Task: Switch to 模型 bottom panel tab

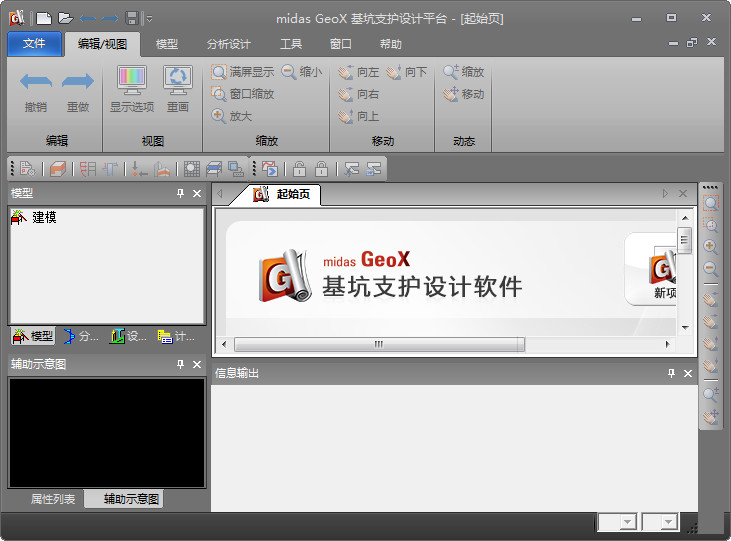Action: pyautogui.click(x=33, y=336)
